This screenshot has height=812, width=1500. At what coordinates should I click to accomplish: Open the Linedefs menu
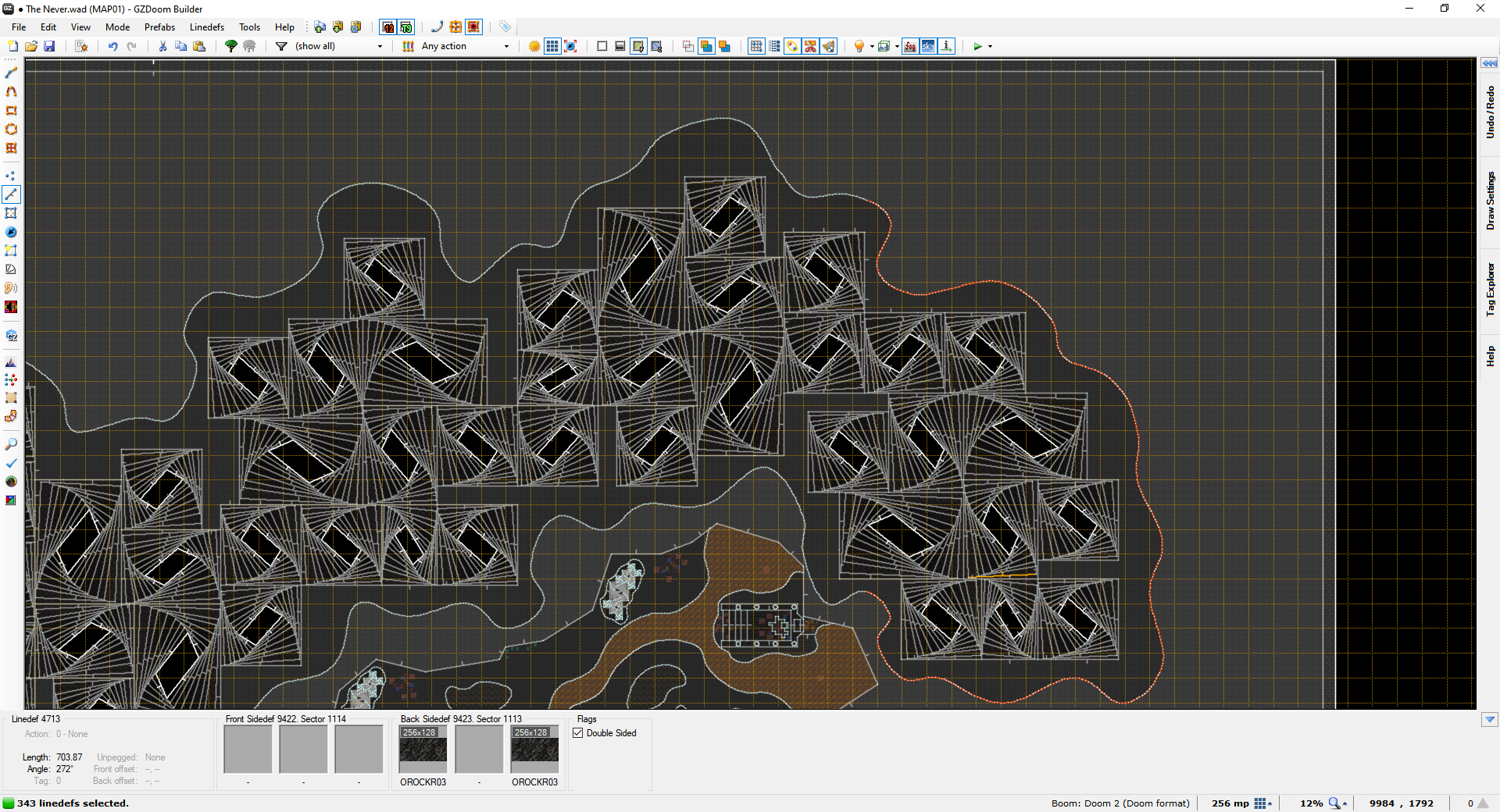(x=206, y=27)
